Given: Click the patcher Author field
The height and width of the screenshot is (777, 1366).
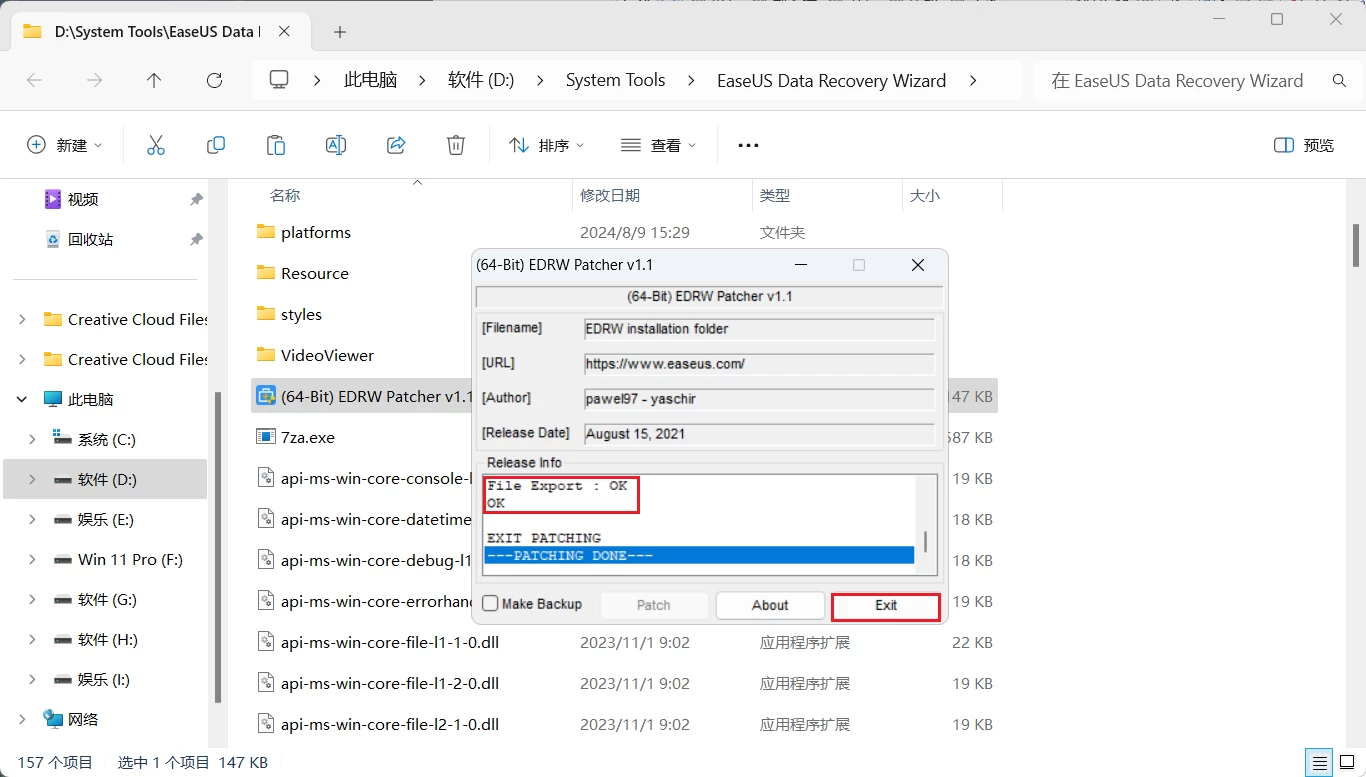Looking at the screenshot, I should (x=759, y=398).
